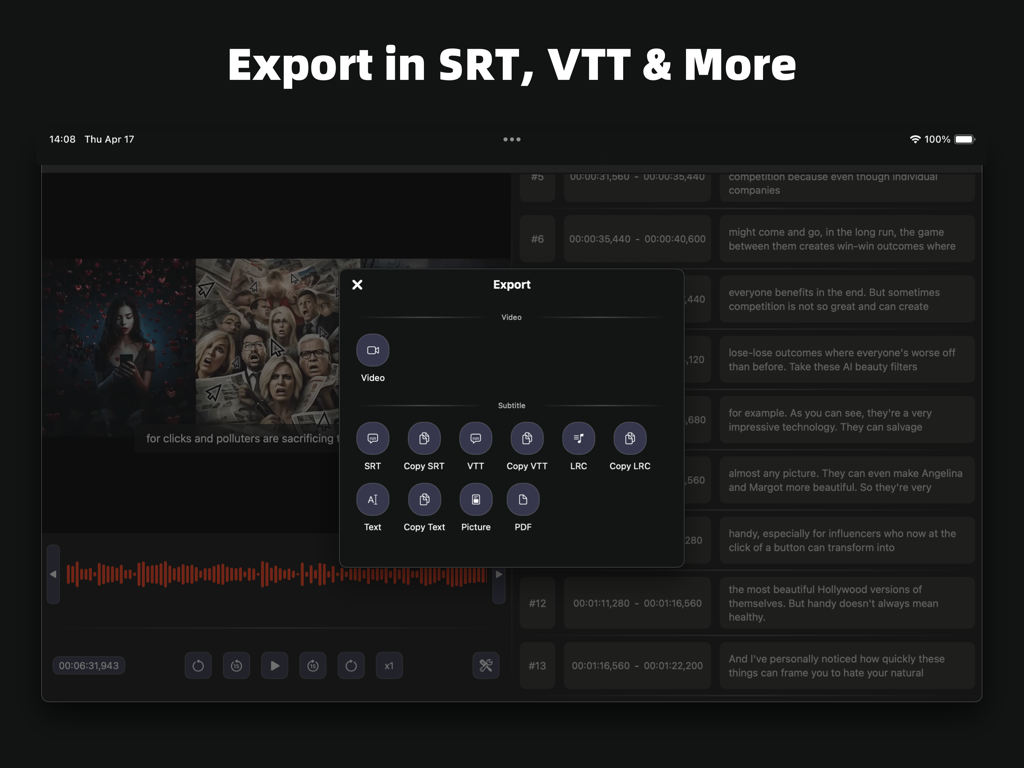Close the Export dialog
1024x768 pixels.
coord(357,284)
